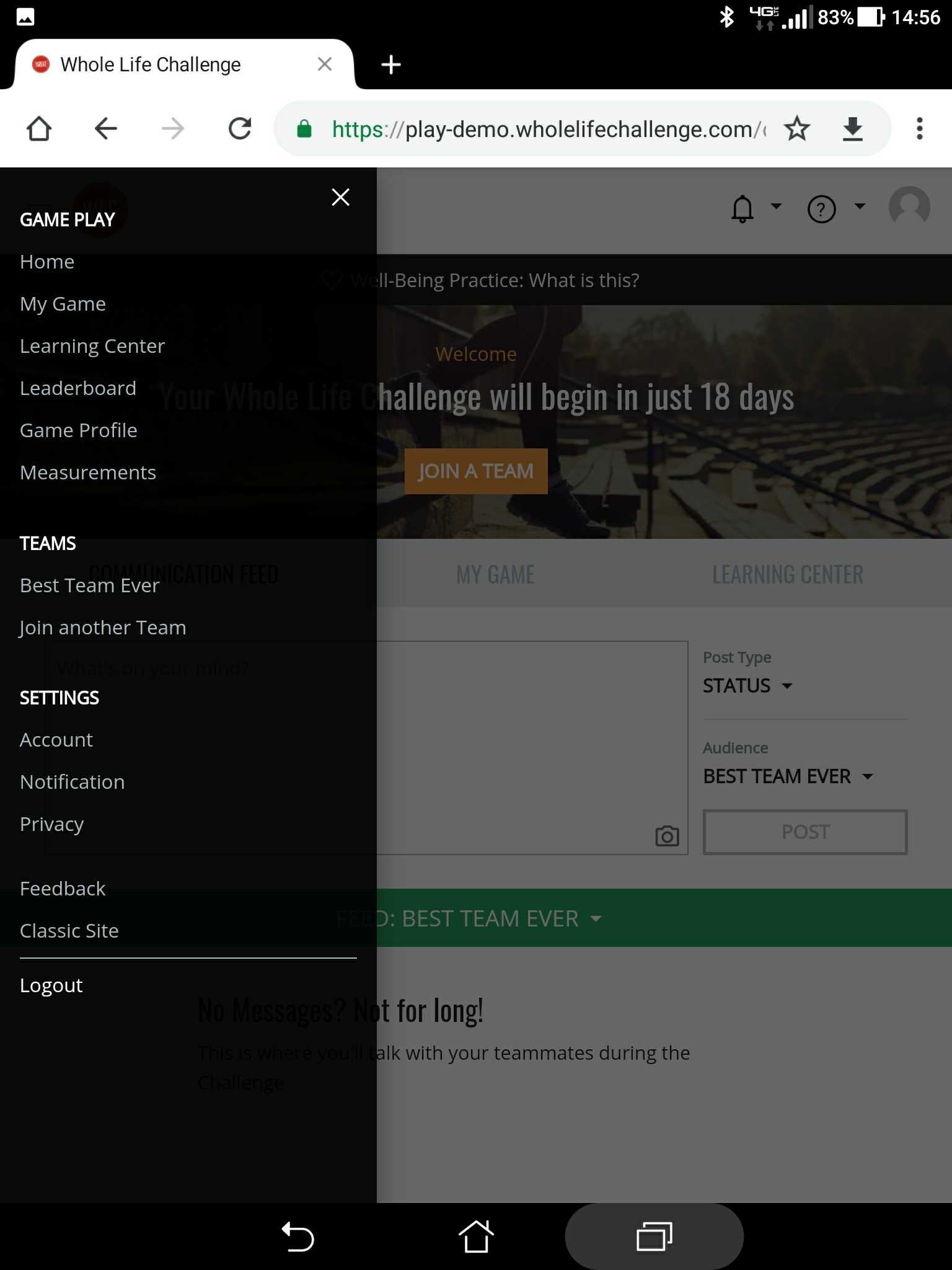Open a new browser tab

point(391,64)
